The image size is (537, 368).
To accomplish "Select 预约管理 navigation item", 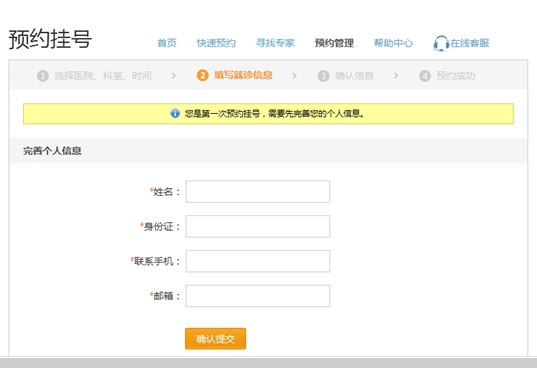I will pyautogui.click(x=334, y=43).
